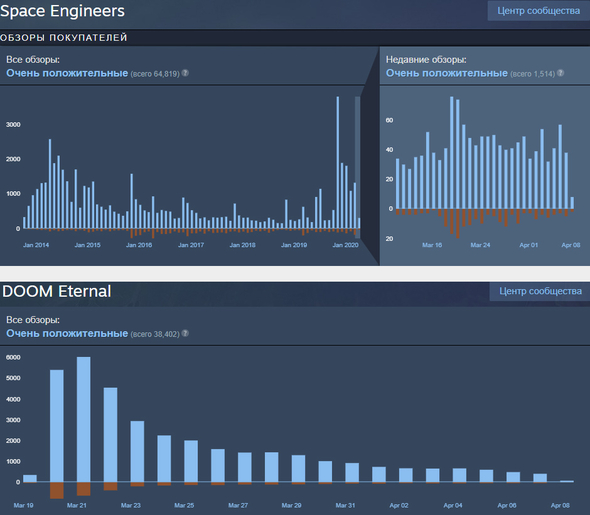Click the Space Engineers game title
This screenshot has width=590, height=515.
point(62,11)
